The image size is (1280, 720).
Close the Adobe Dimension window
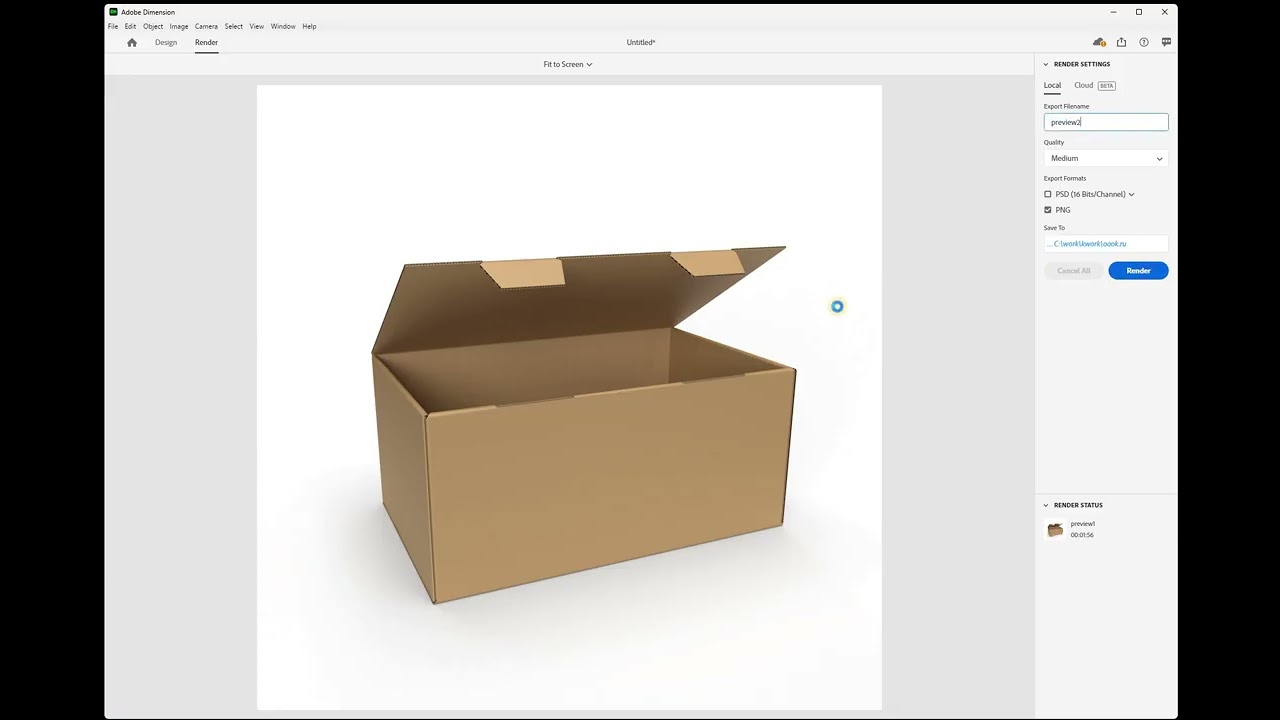[x=1165, y=12]
